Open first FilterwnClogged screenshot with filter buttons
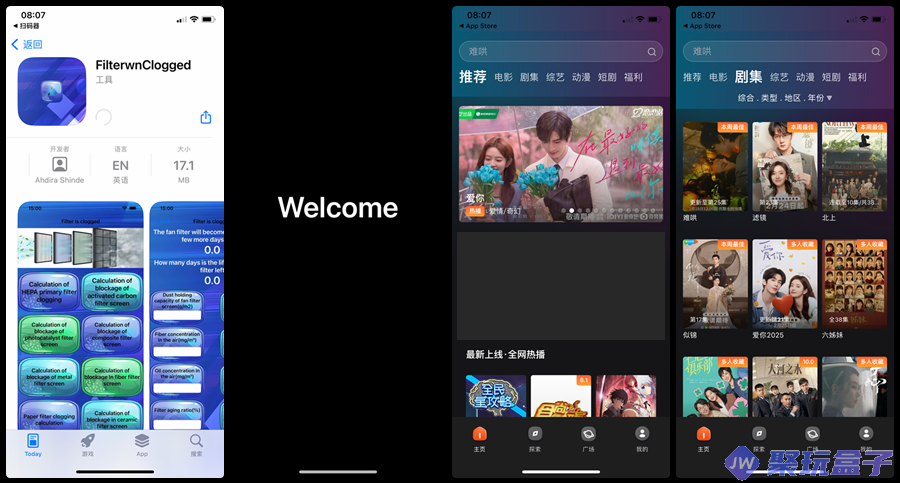The image size is (900, 483). click(x=80, y=315)
